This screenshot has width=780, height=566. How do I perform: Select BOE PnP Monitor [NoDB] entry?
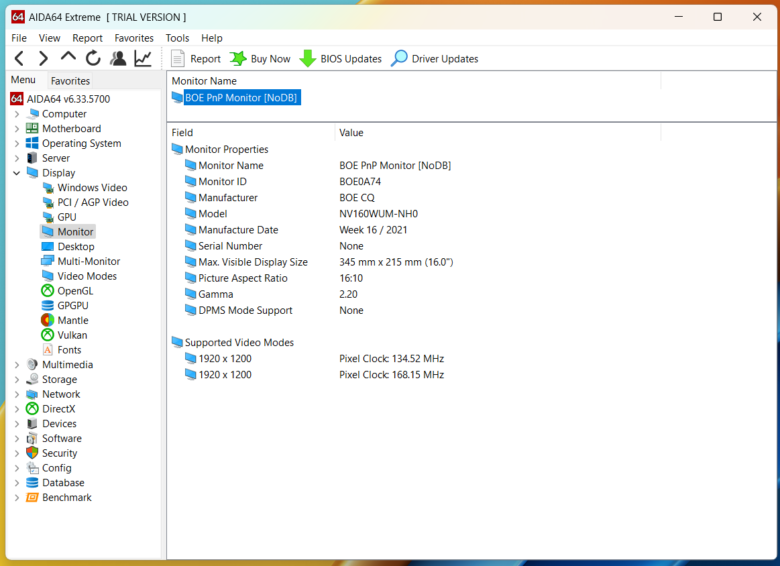(x=241, y=97)
